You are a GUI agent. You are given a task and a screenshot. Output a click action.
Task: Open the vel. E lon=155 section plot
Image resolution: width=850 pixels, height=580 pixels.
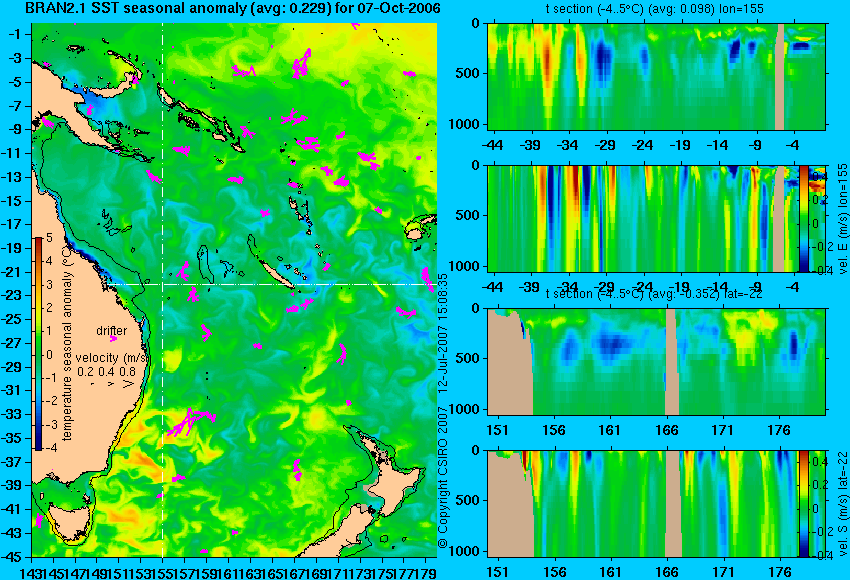tap(656, 218)
